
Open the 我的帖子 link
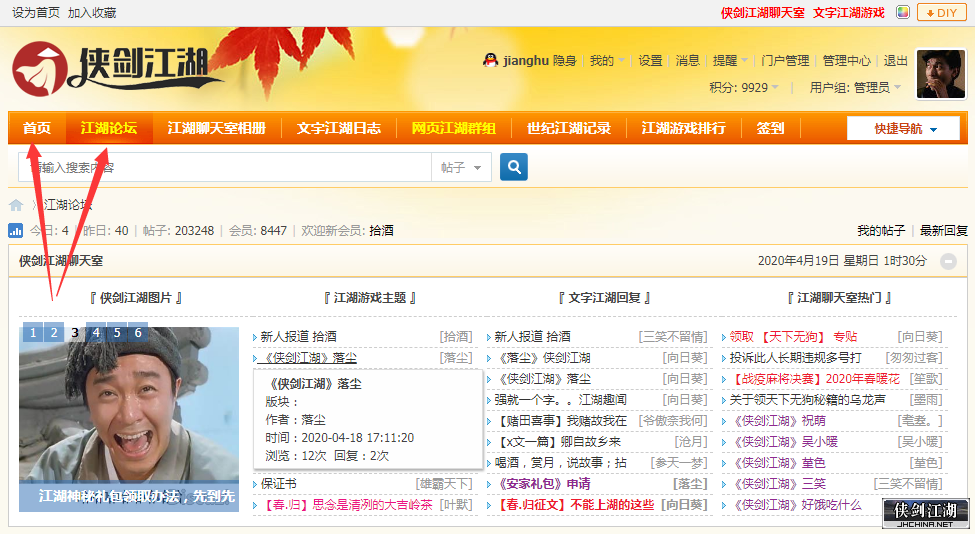(881, 231)
